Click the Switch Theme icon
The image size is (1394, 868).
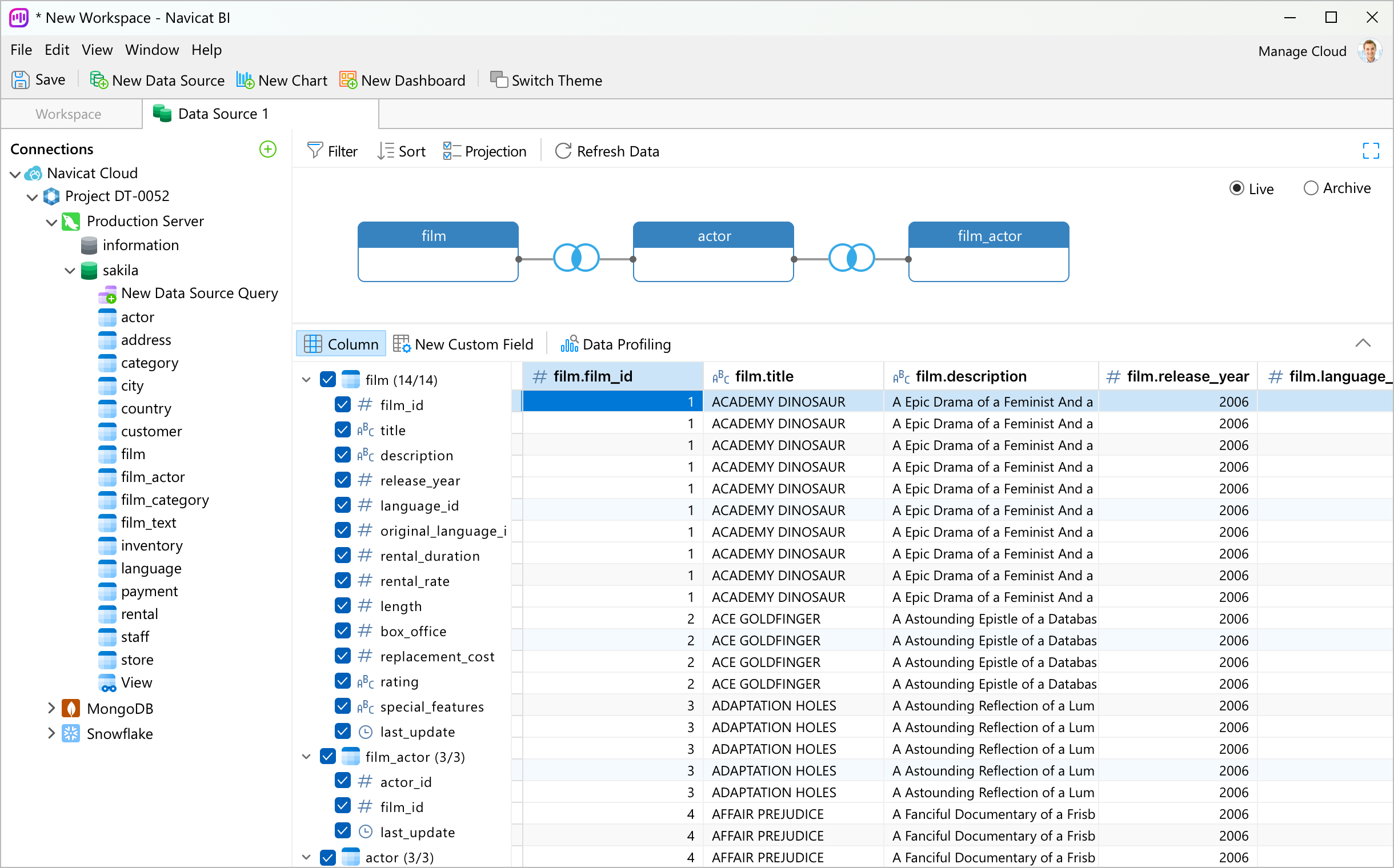(499, 80)
